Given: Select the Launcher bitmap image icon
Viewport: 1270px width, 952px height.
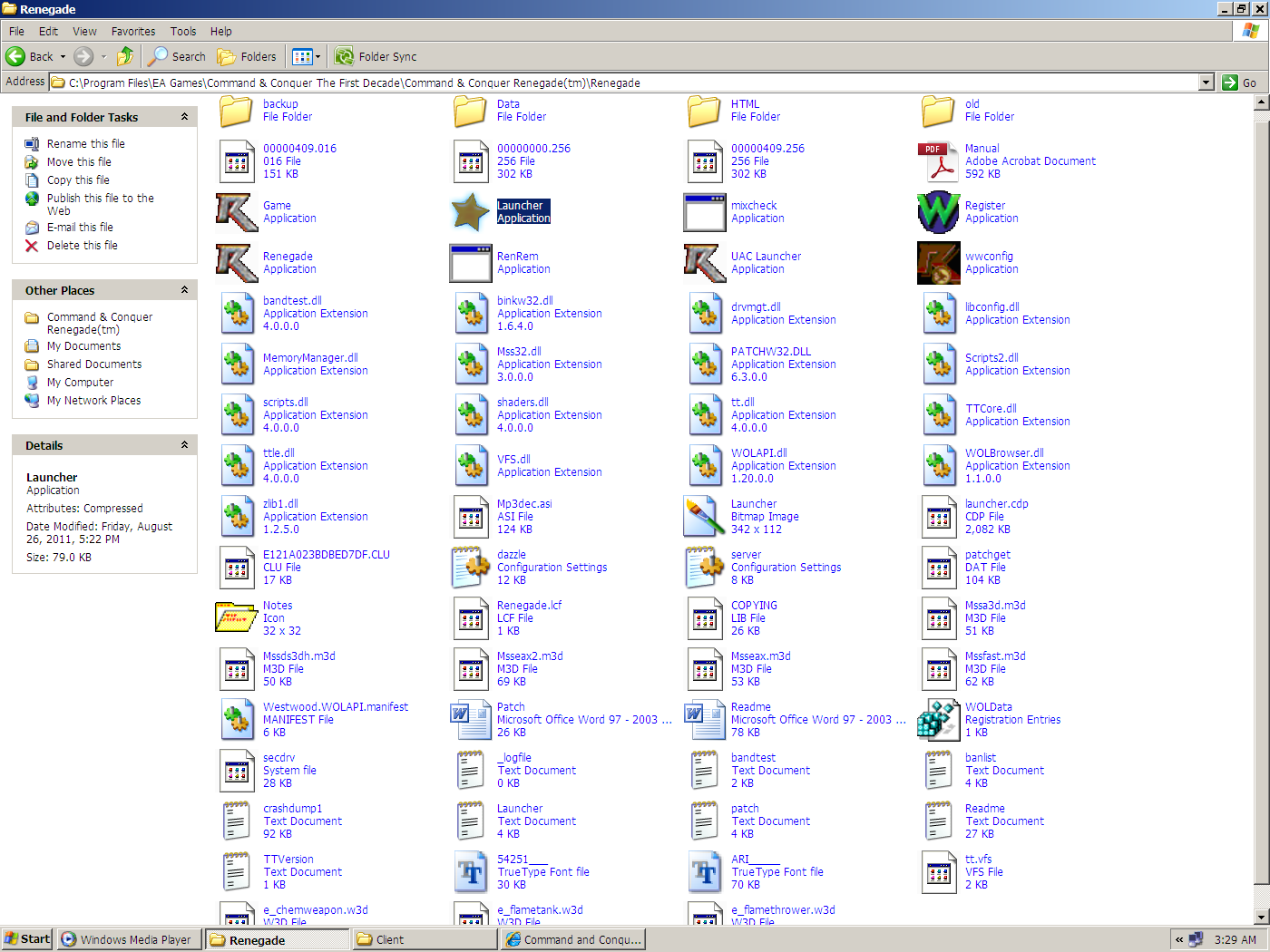Looking at the screenshot, I should [x=705, y=517].
